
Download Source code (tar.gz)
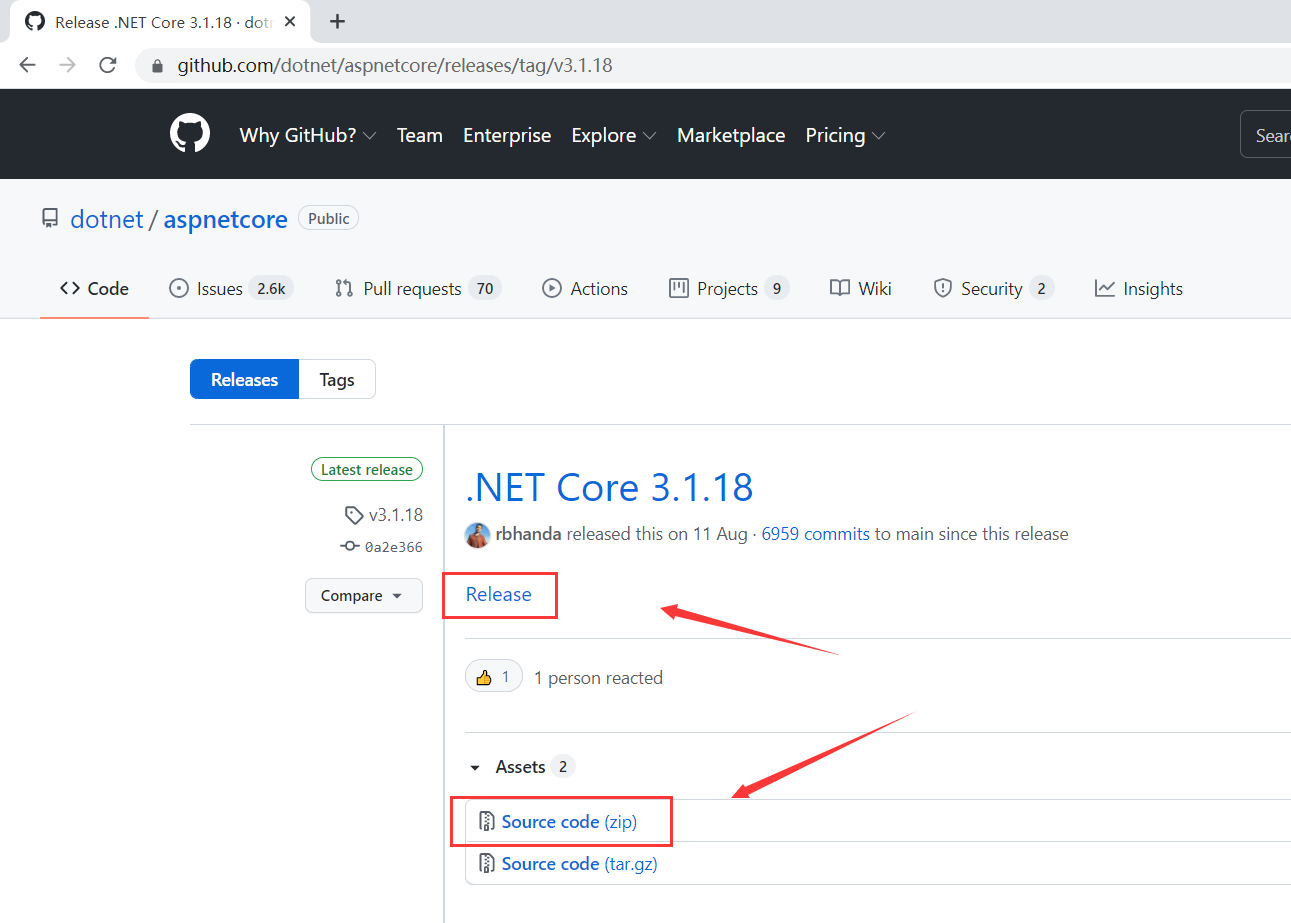click(579, 864)
